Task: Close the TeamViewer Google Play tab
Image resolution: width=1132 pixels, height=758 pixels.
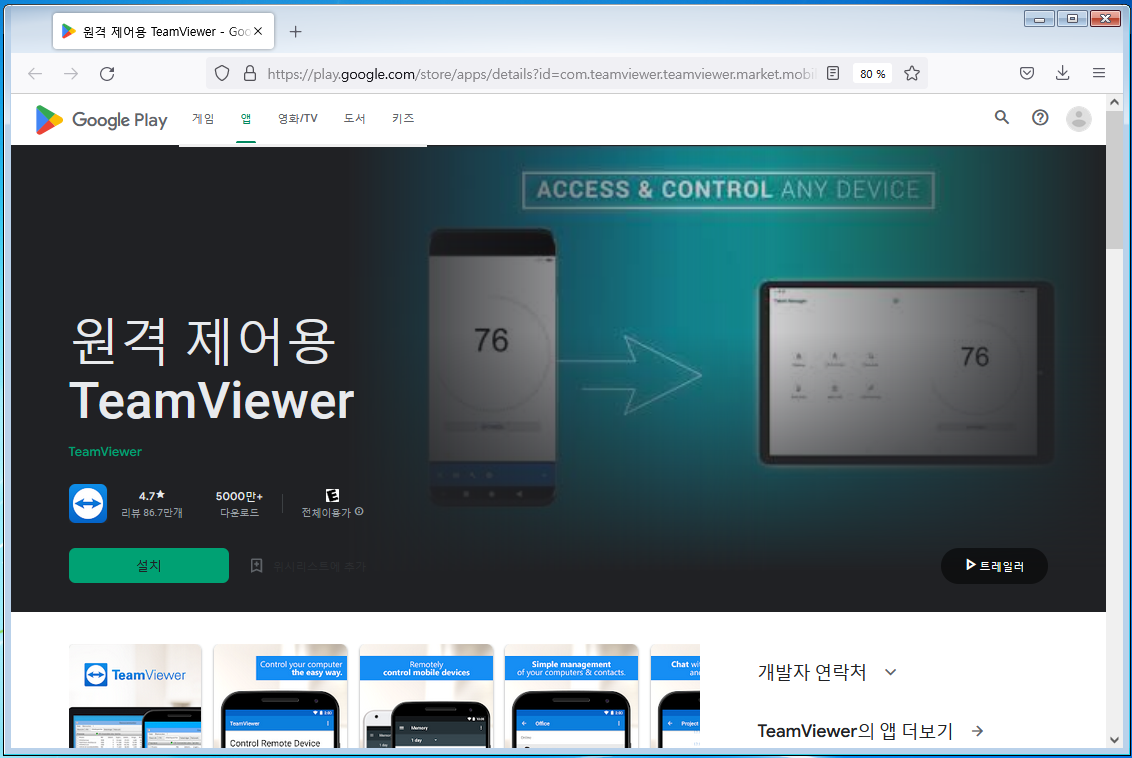Action: click(258, 31)
